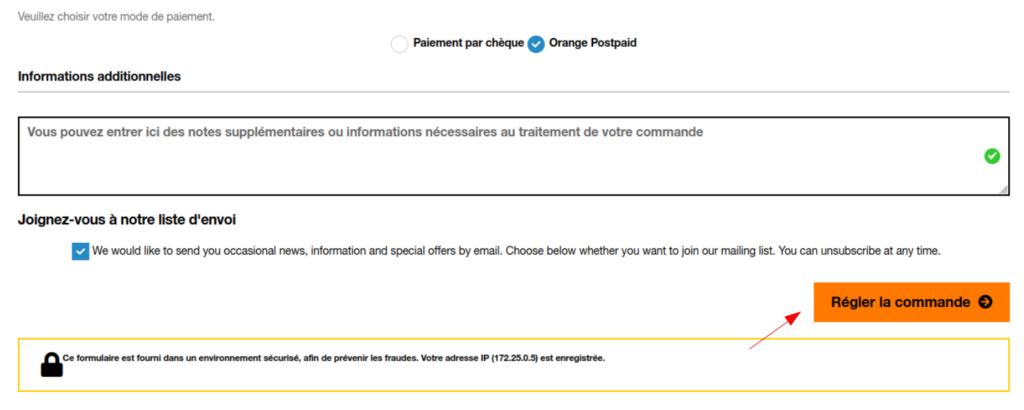Click the red arrow pointing to the button
Image resolution: width=1024 pixels, height=410 pixels.
[x=774, y=329]
